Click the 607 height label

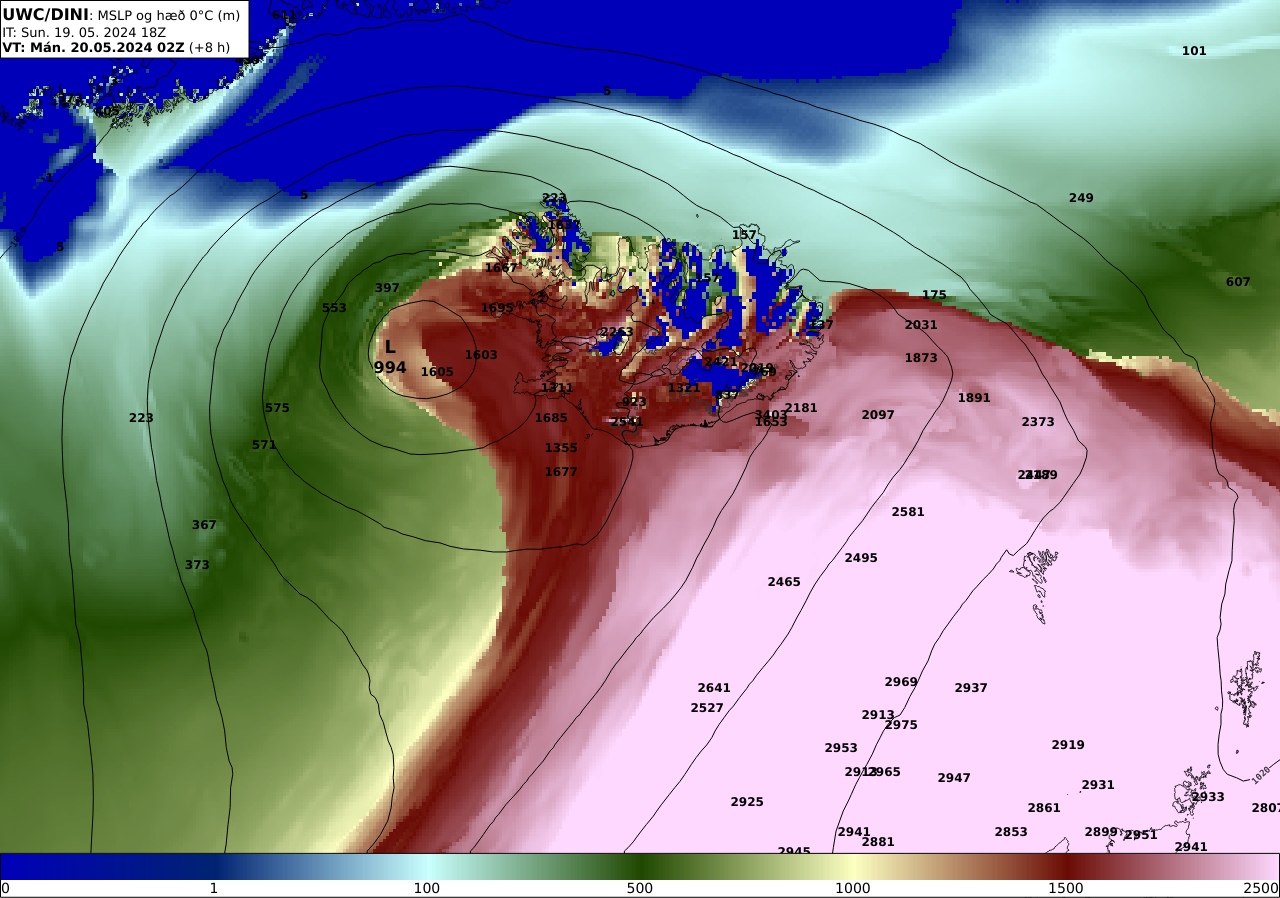pyautogui.click(x=1238, y=282)
